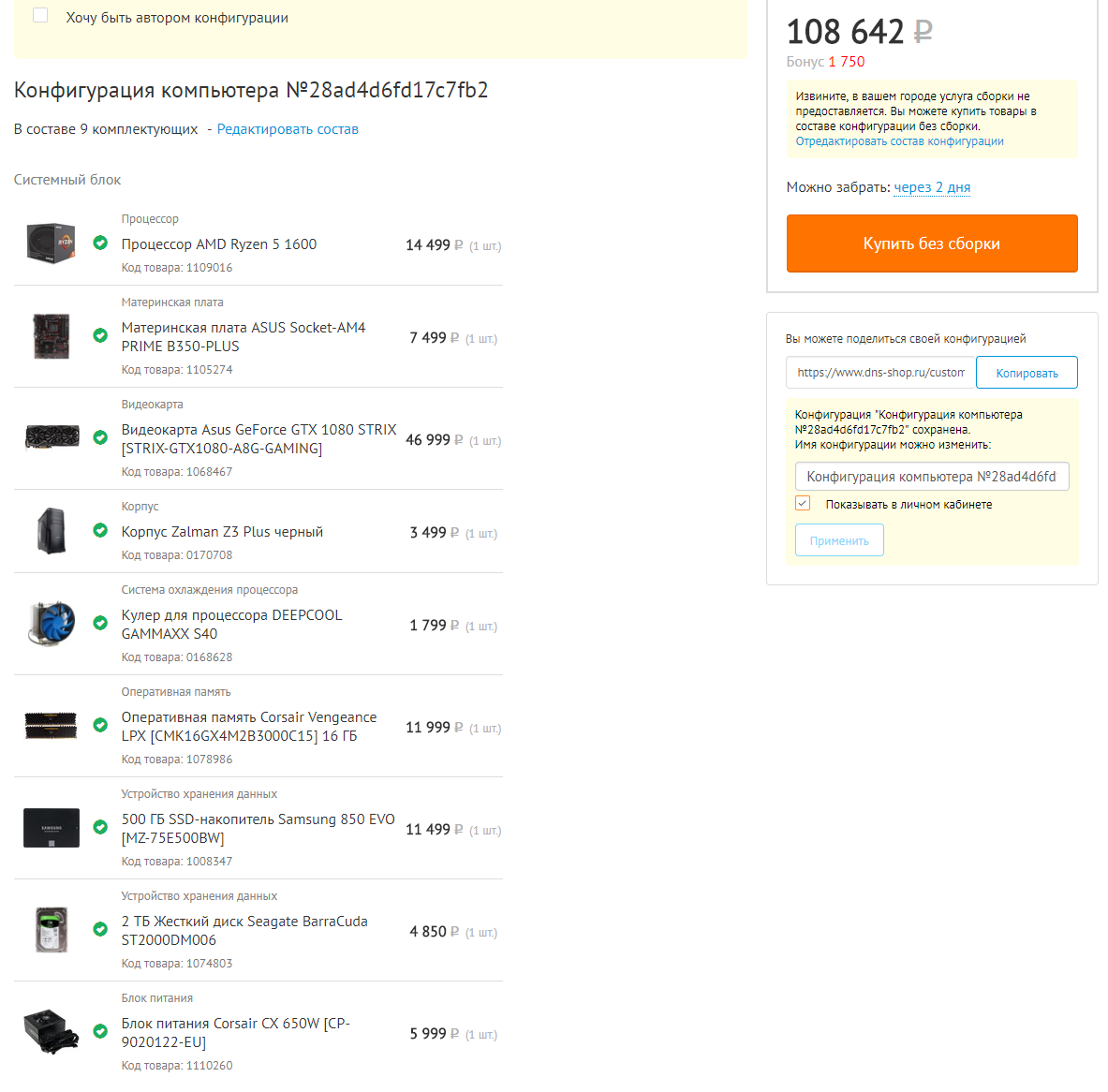
Task: Click green checkmark icon next to GTX 1080 STRIX
Action: coord(100,437)
